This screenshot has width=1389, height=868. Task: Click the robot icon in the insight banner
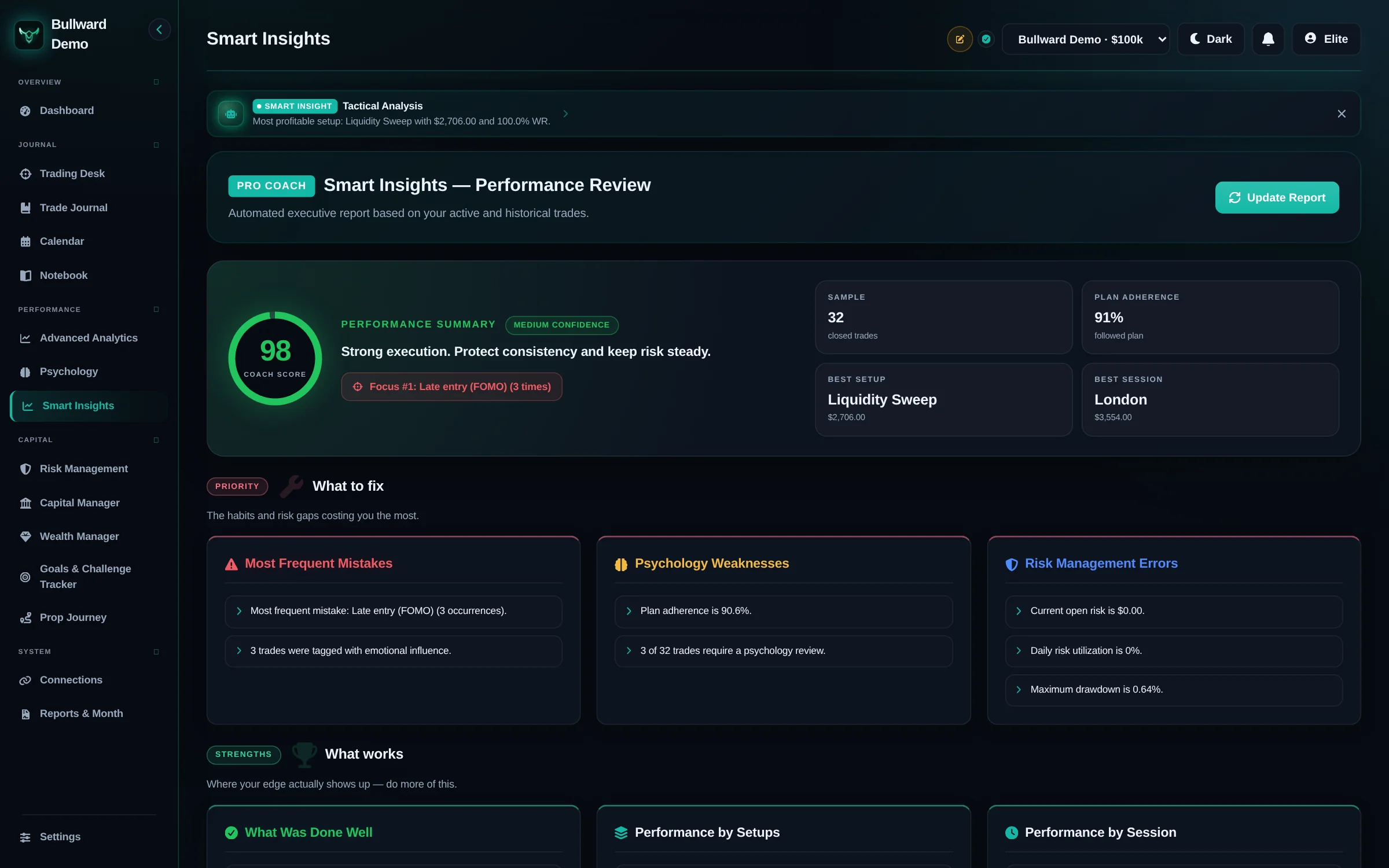click(231, 113)
